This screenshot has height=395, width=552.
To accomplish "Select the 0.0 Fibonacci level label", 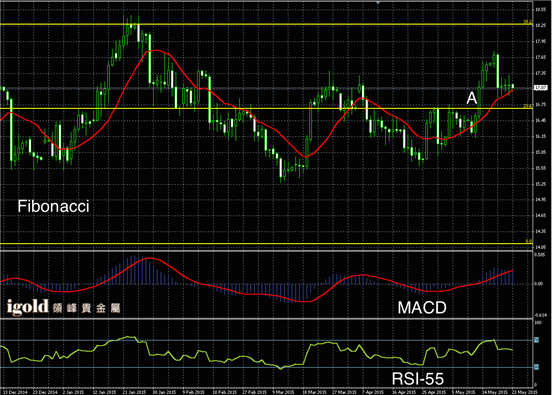I will tap(529, 241).
